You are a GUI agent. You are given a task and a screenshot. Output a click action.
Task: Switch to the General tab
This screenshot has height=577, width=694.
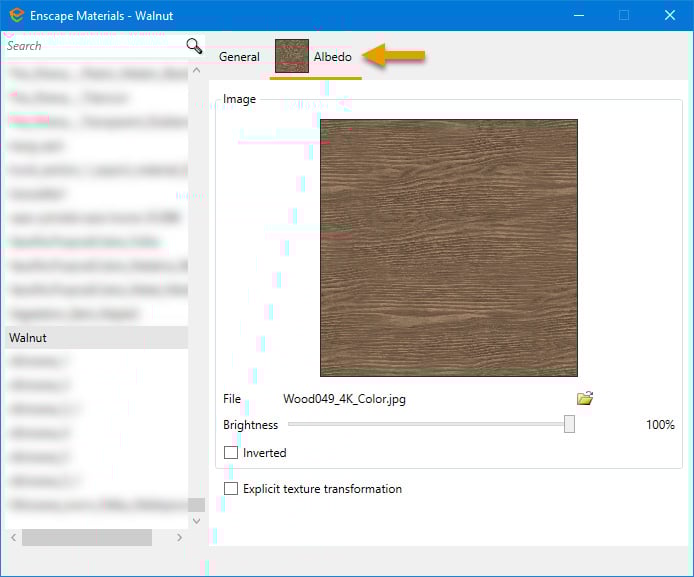[x=239, y=57]
